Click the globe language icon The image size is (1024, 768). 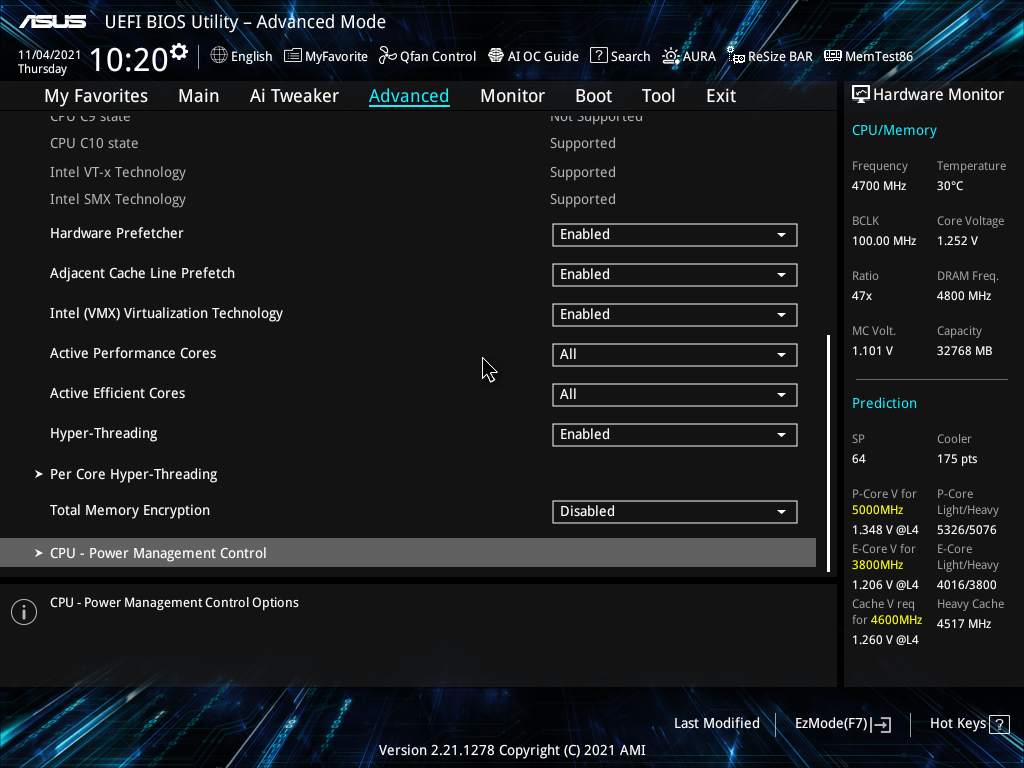[x=219, y=56]
